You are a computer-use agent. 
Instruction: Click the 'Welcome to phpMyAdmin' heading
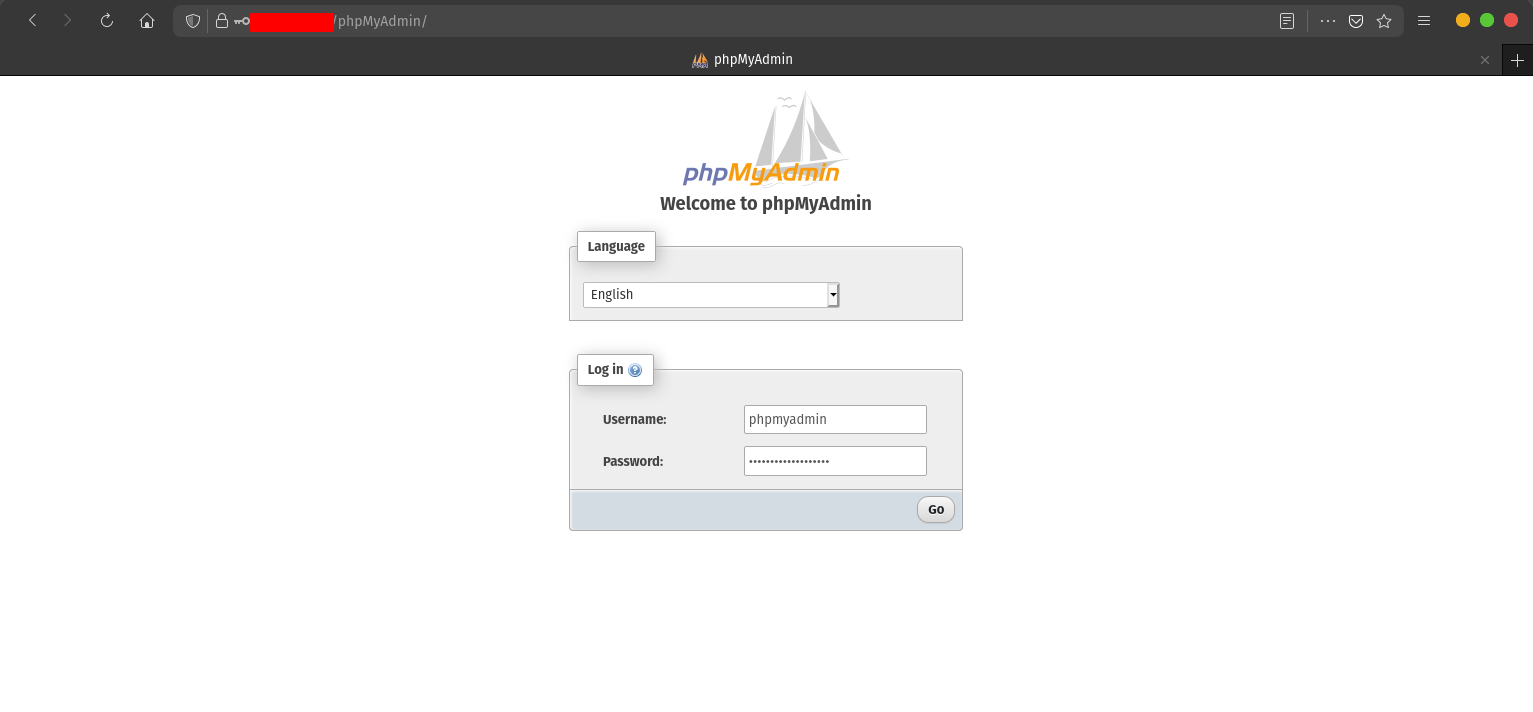[766, 203]
